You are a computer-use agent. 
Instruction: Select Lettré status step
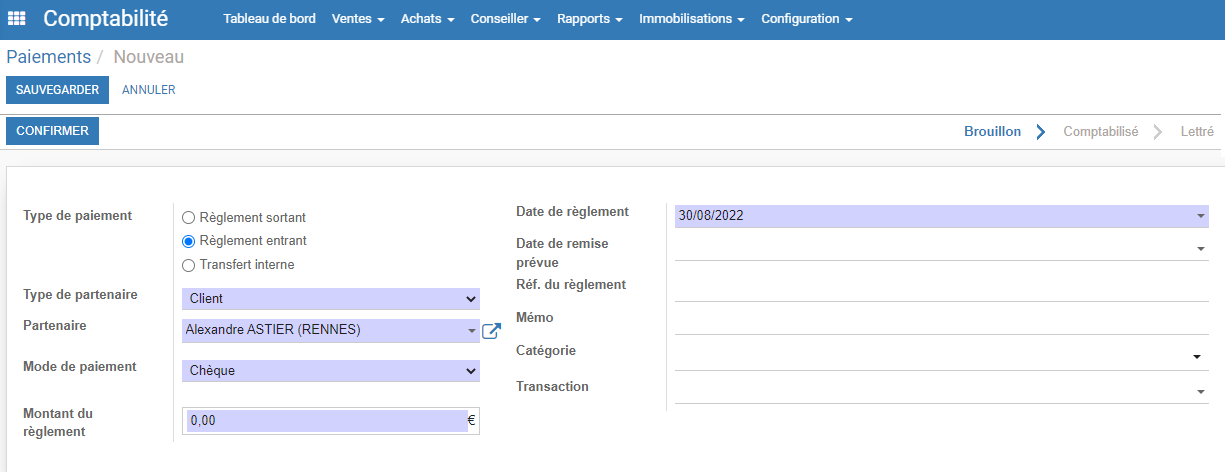1197,132
